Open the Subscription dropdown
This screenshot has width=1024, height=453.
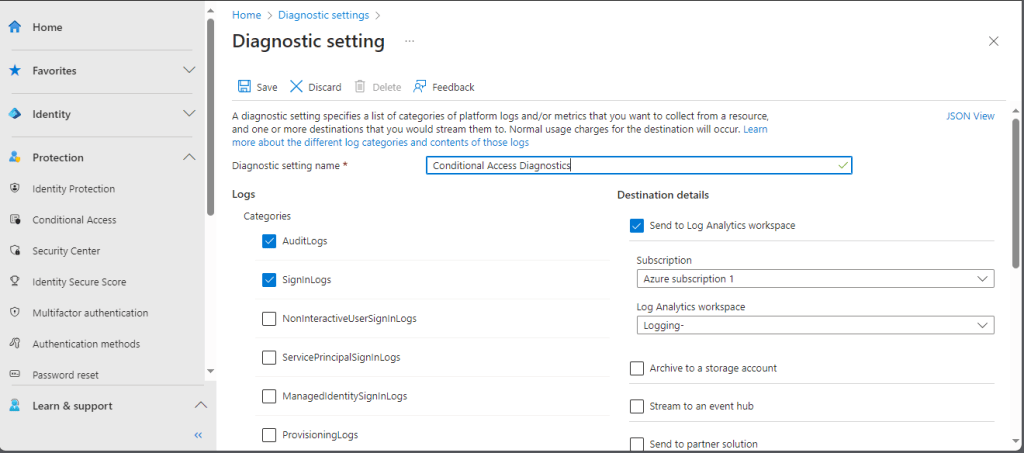coord(815,279)
